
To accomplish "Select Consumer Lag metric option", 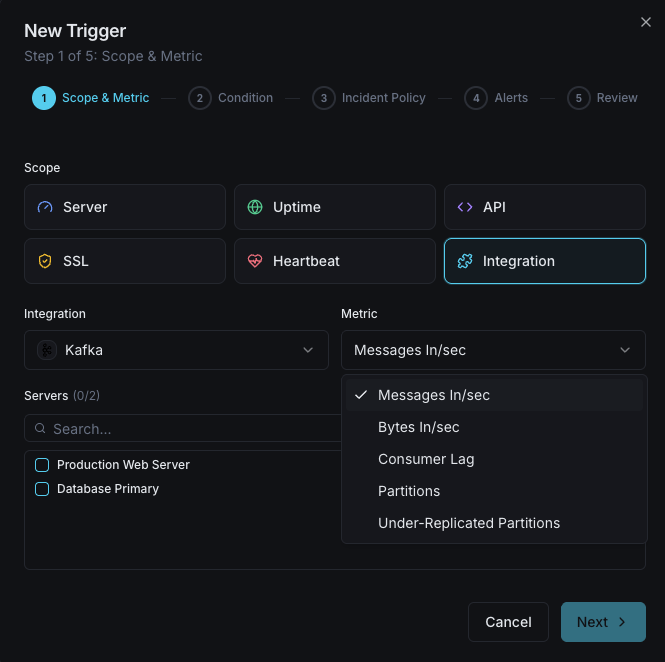I will click(426, 459).
